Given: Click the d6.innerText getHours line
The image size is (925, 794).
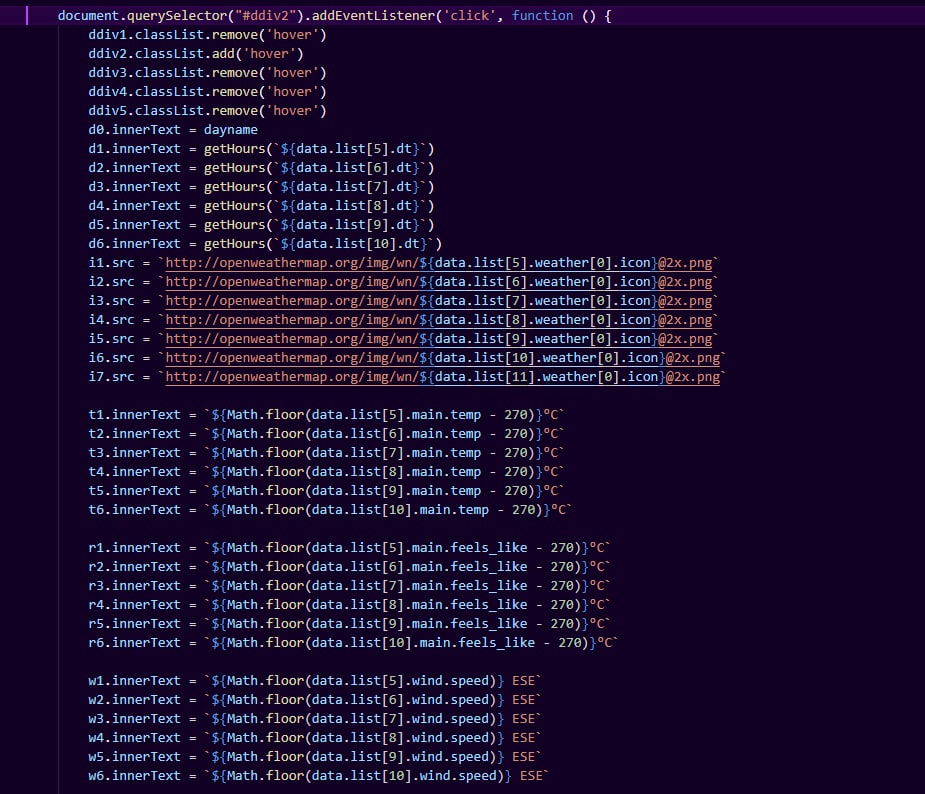Looking at the screenshot, I should coord(265,244).
